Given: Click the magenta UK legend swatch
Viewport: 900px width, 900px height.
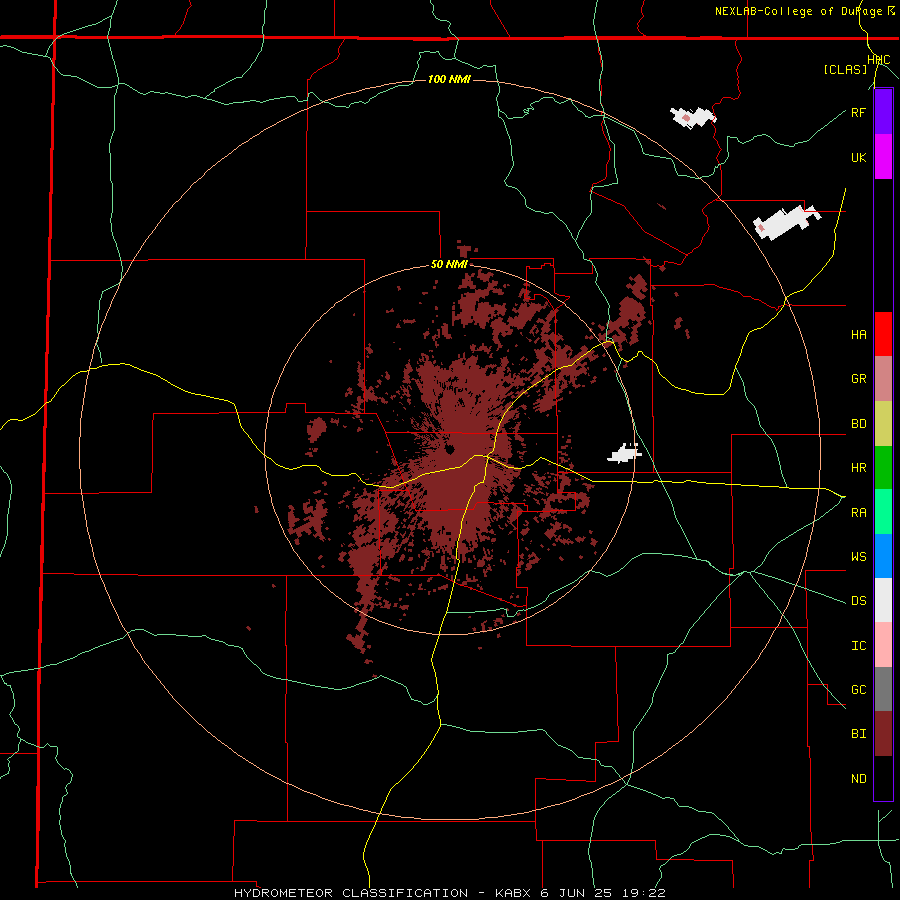Looking at the screenshot, I should click(883, 157).
